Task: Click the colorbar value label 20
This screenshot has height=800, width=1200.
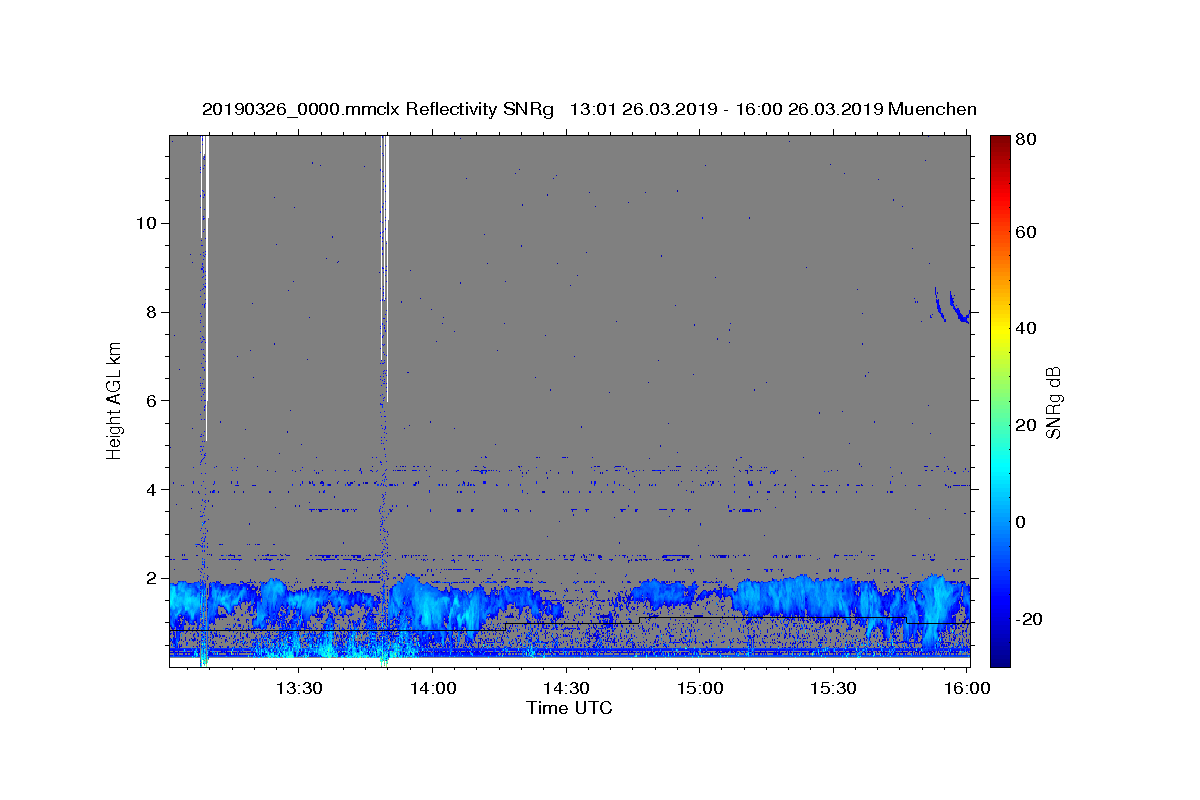Action: (x=1027, y=425)
